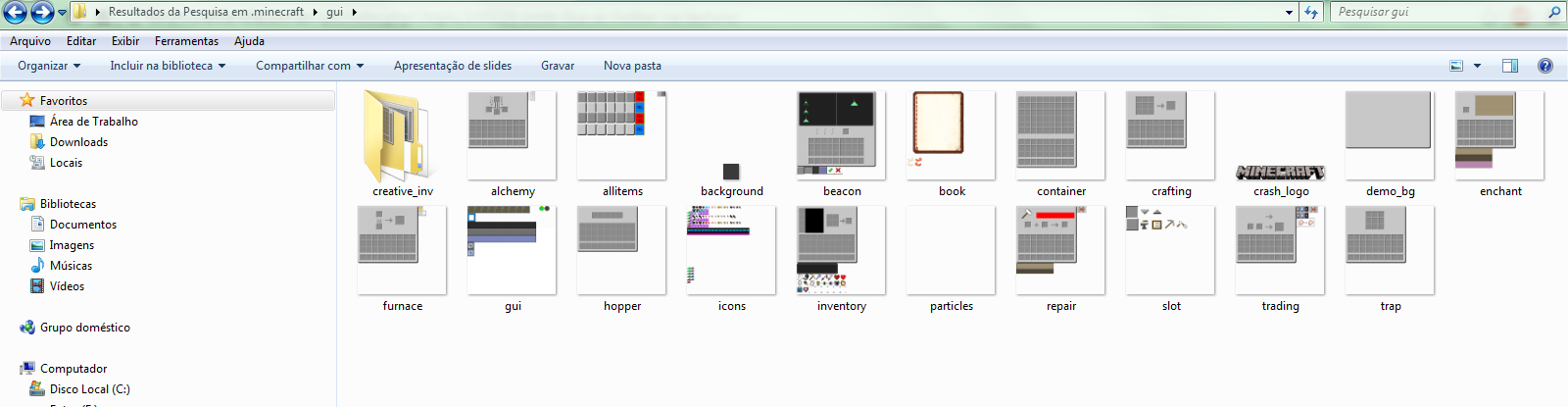The image size is (1568, 407).
Task: Select the crash_logo image thumbnail
Action: (x=1281, y=173)
